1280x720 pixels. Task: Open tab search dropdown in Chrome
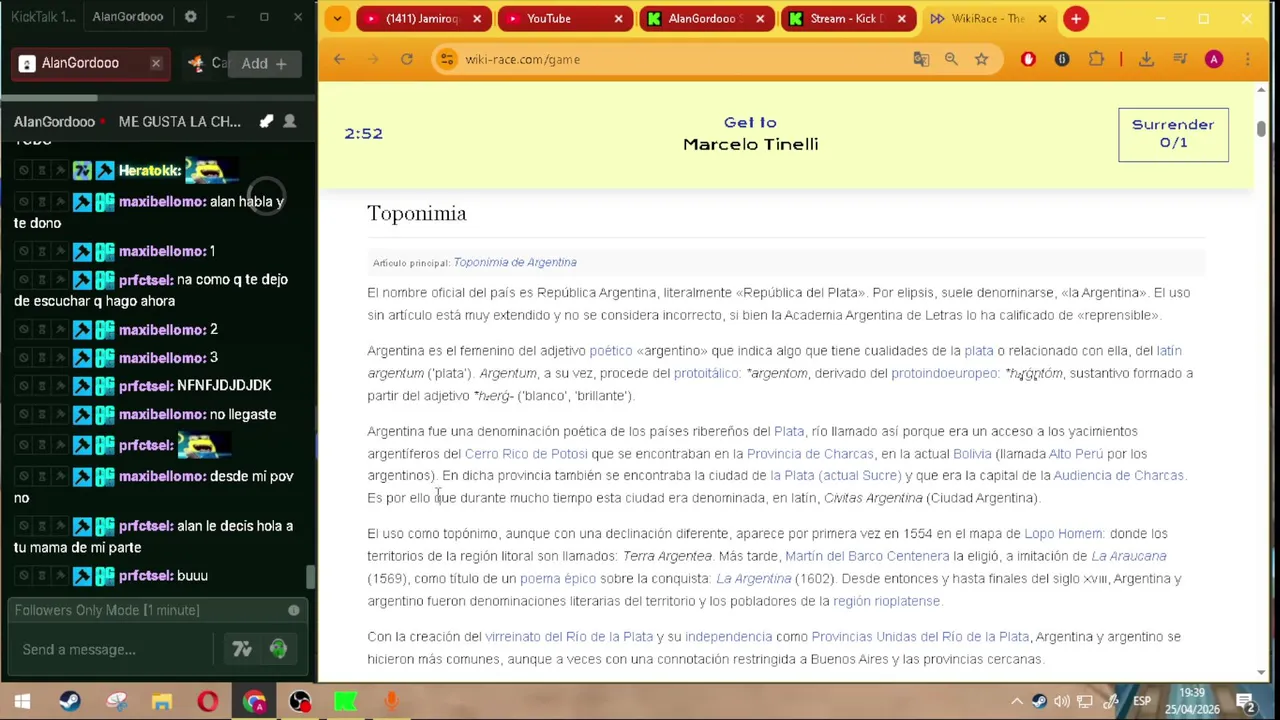[337, 18]
